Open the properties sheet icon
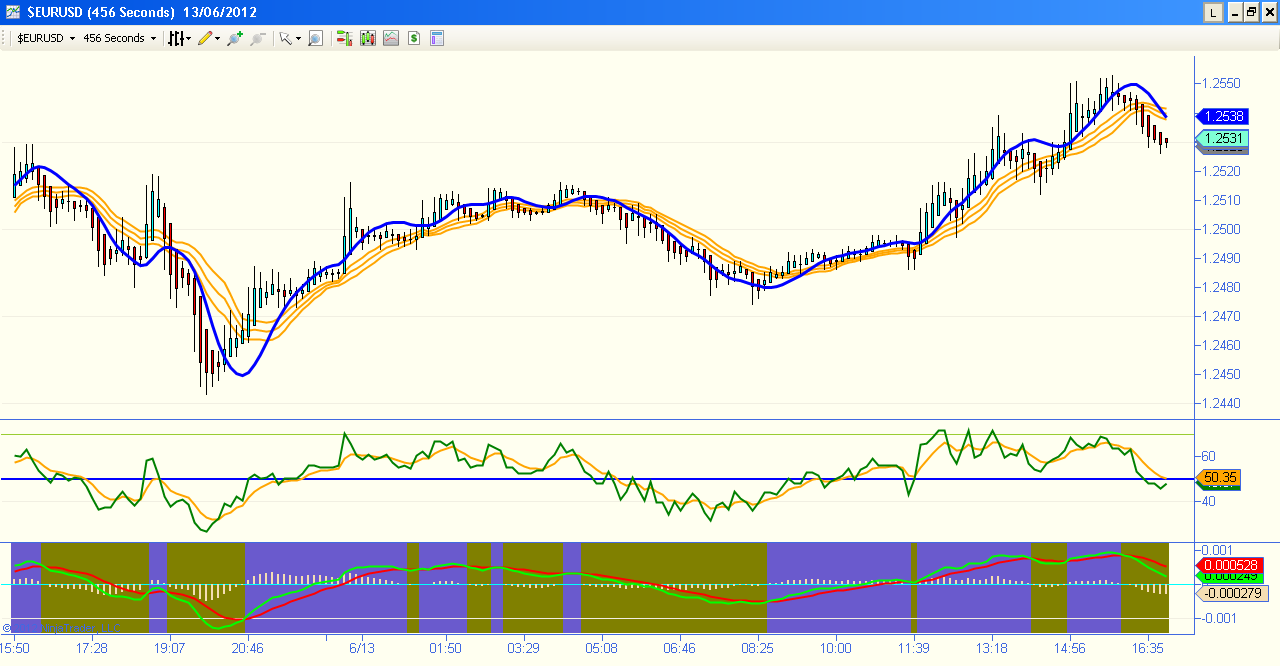The width and height of the screenshot is (1280, 666). tap(437, 38)
